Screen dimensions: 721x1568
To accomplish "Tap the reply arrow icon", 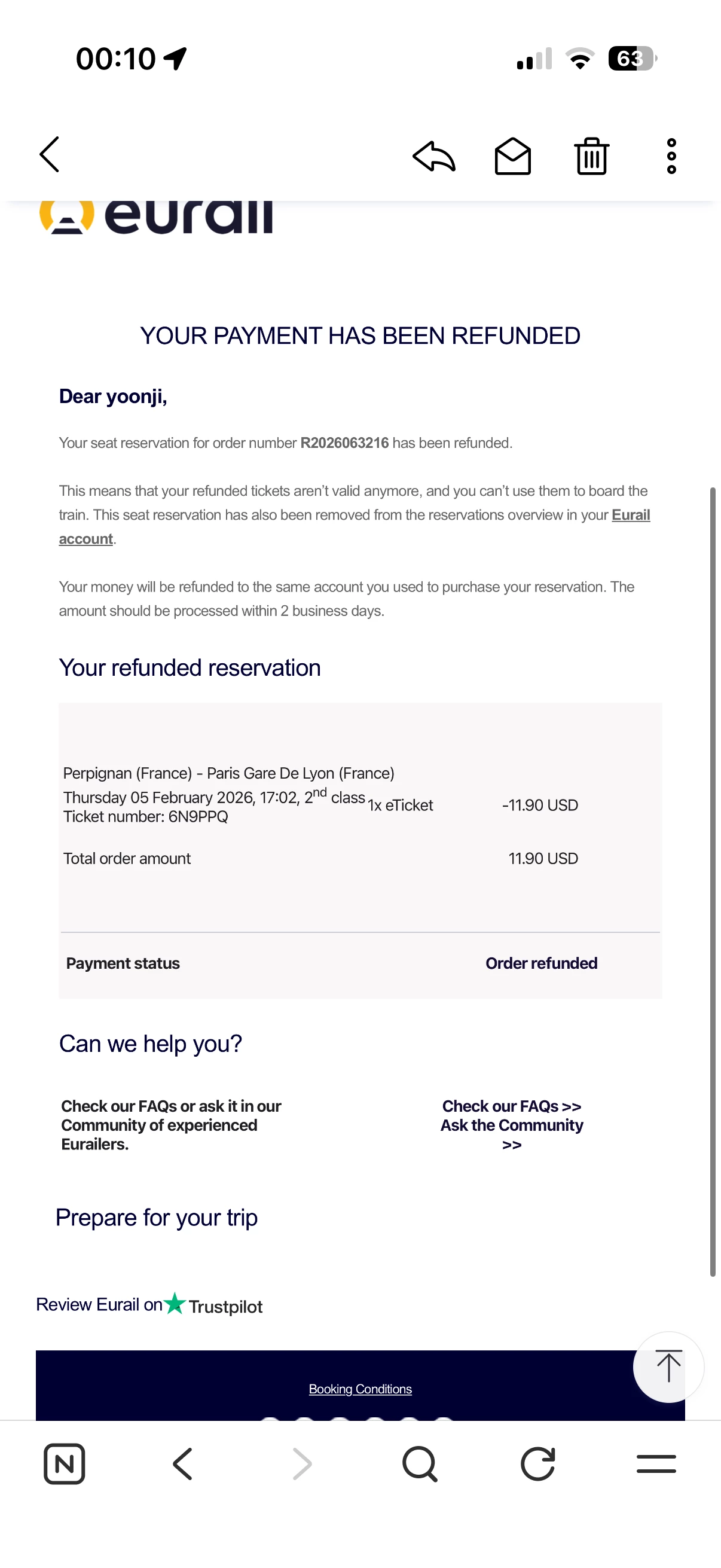I will point(434,156).
